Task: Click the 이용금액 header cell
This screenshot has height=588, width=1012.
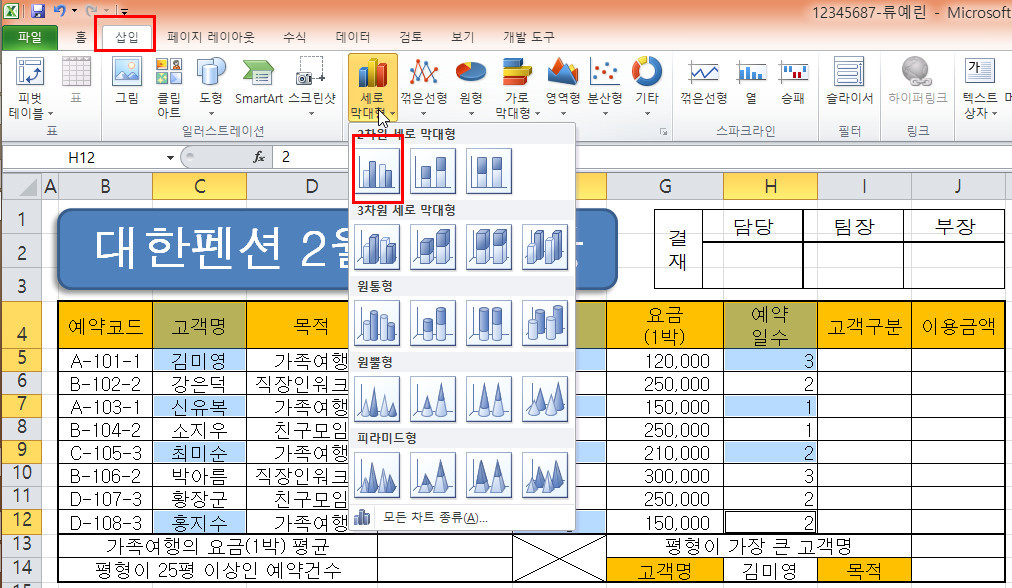Action: (x=958, y=326)
